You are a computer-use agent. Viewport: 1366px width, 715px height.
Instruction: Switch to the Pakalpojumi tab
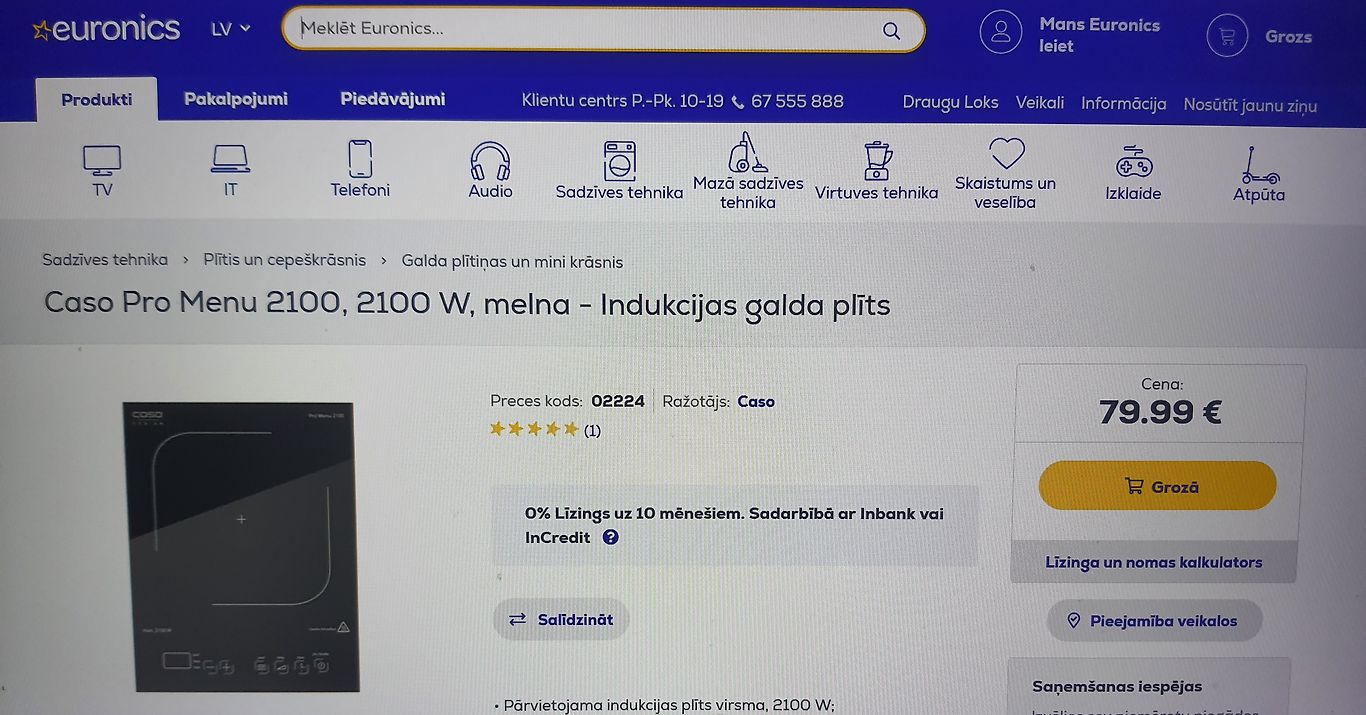pos(236,99)
